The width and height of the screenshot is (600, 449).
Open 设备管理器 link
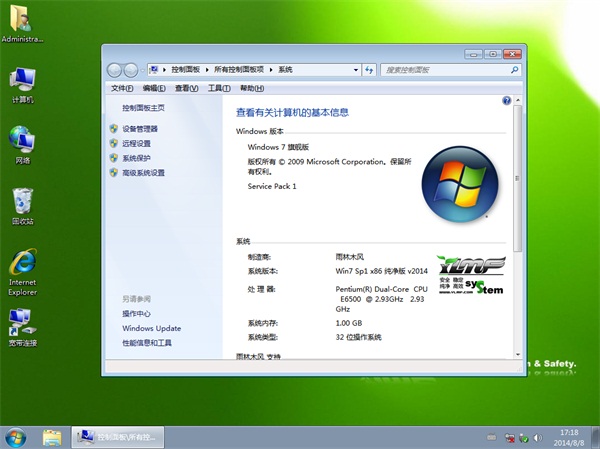coord(140,129)
